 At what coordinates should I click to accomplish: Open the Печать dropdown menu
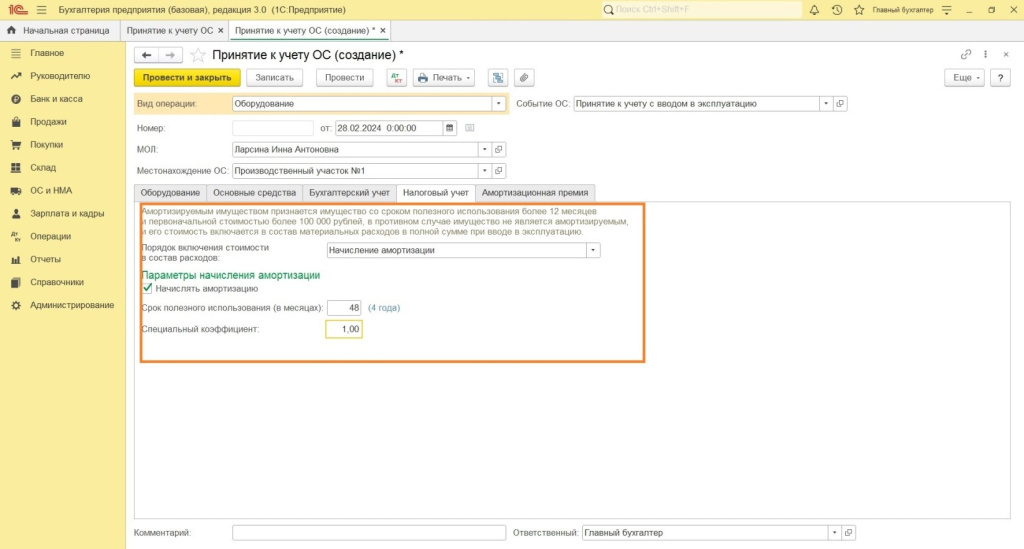tap(444, 78)
